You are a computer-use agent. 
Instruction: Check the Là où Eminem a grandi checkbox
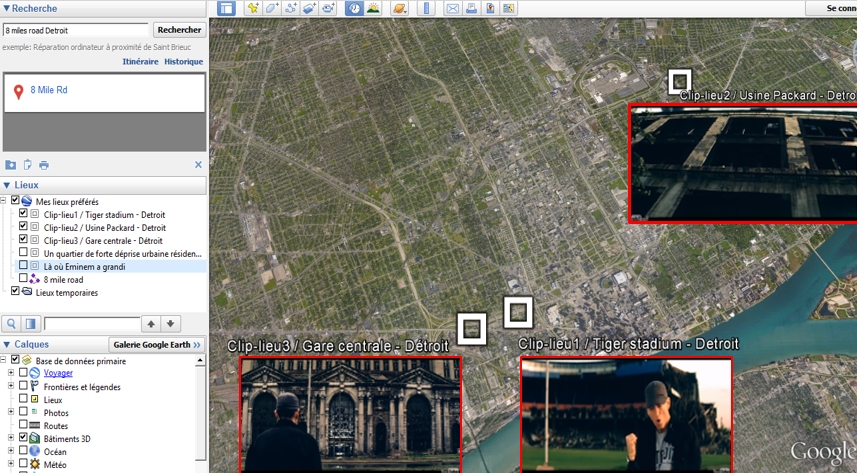(x=23, y=265)
